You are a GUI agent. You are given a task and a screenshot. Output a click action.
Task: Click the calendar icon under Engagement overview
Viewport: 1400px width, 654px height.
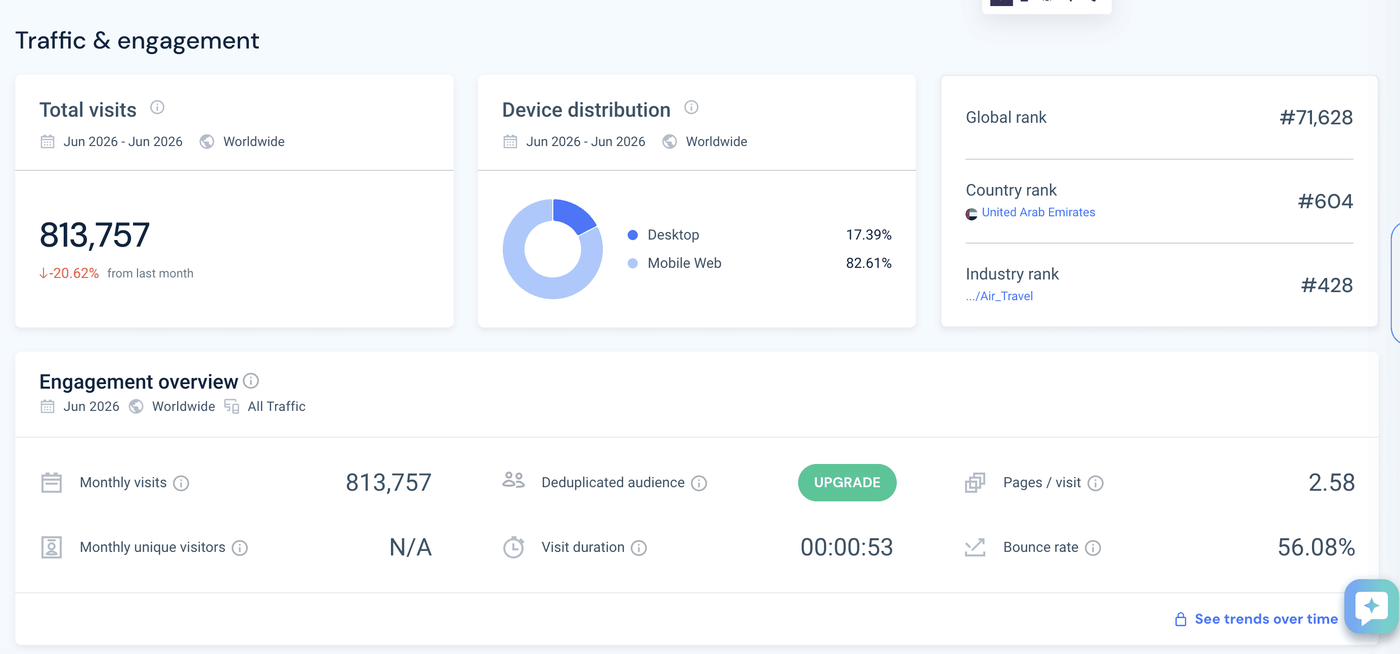[x=47, y=406]
